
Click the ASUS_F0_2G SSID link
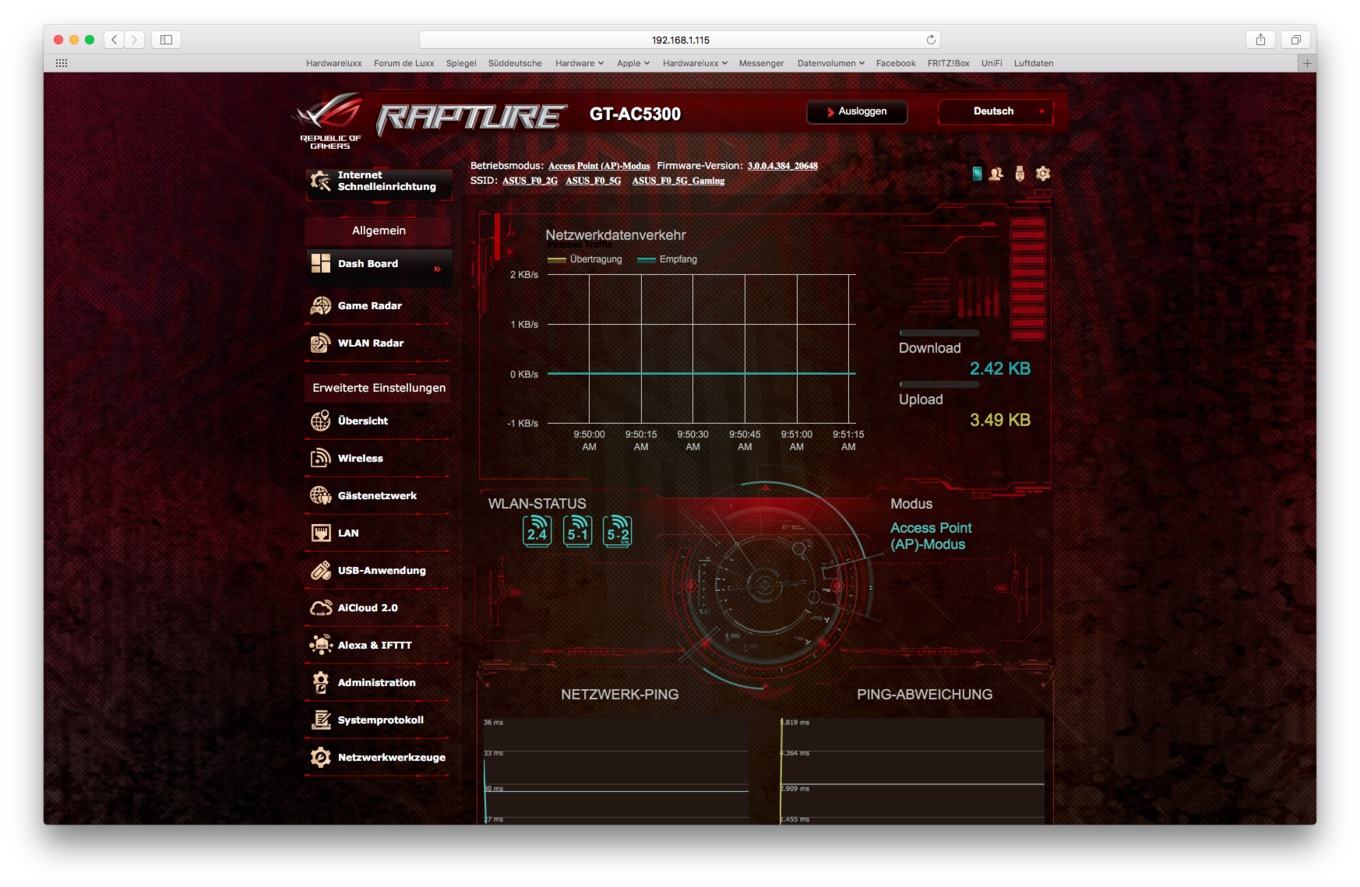coord(530,181)
